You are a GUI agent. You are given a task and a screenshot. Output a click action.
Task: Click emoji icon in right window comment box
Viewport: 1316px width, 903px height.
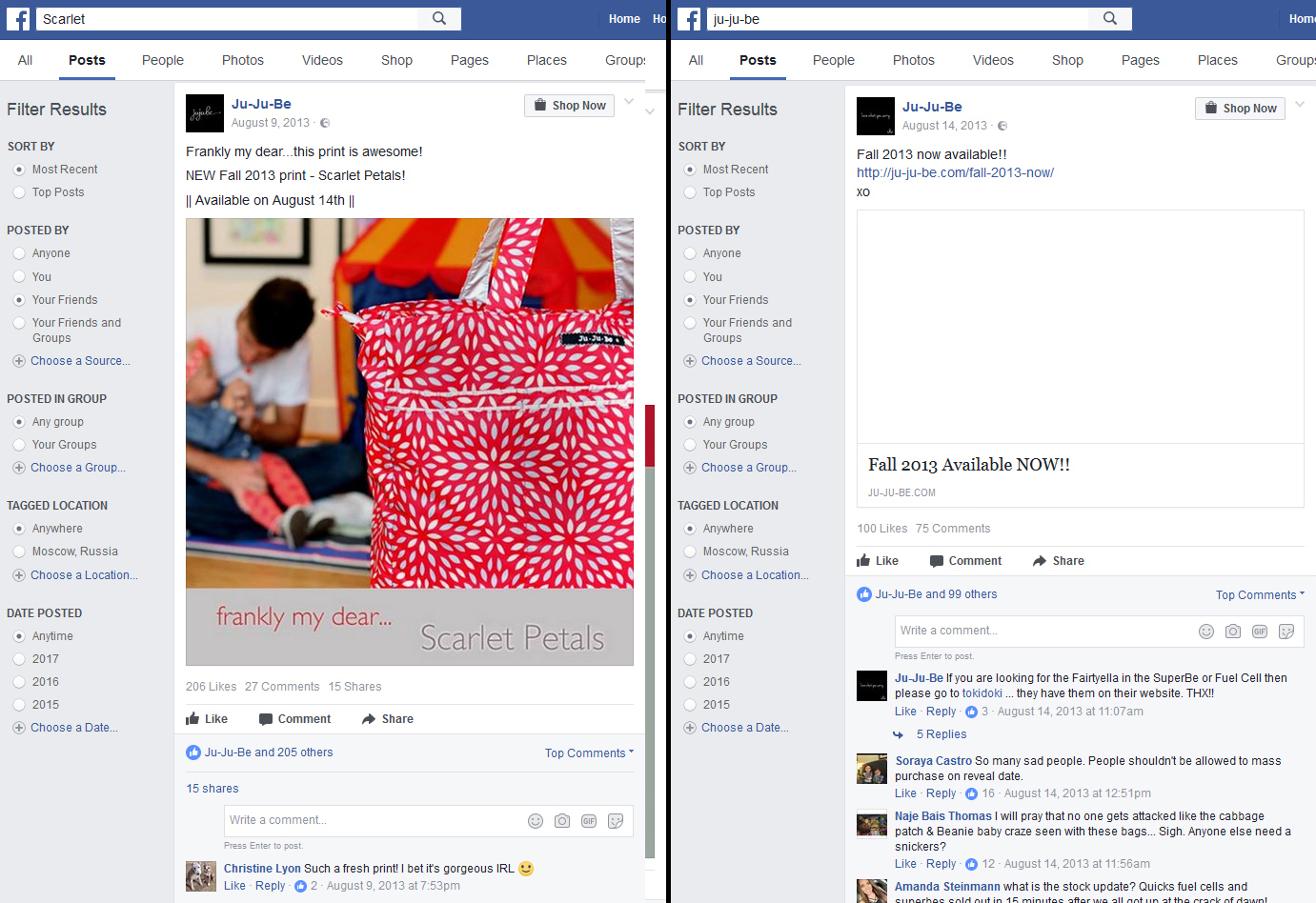pos(1206,632)
